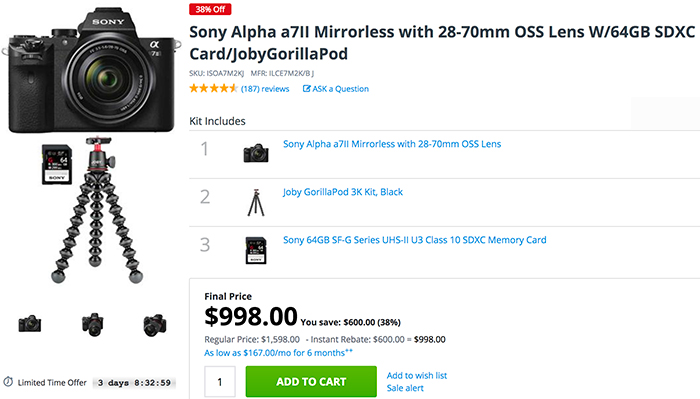Open the (187) reviews link

point(265,89)
